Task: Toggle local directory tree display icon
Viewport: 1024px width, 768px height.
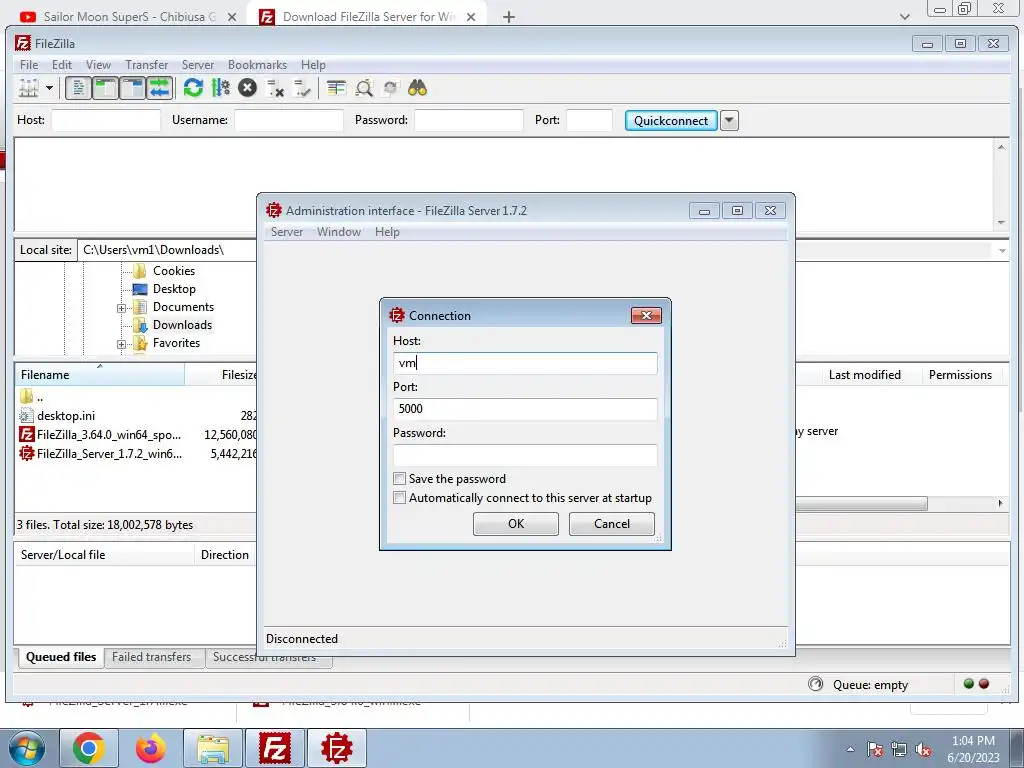Action: click(x=105, y=88)
